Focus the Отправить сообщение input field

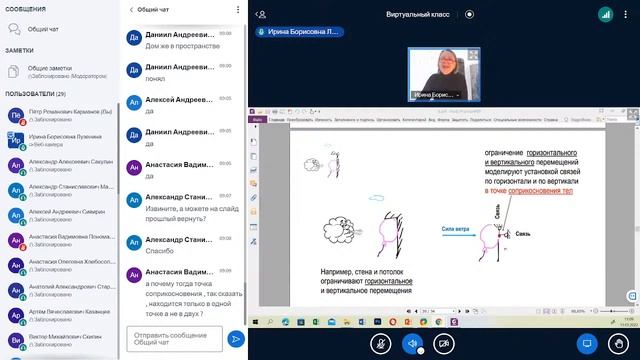pyautogui.click(x=175, y=339)
